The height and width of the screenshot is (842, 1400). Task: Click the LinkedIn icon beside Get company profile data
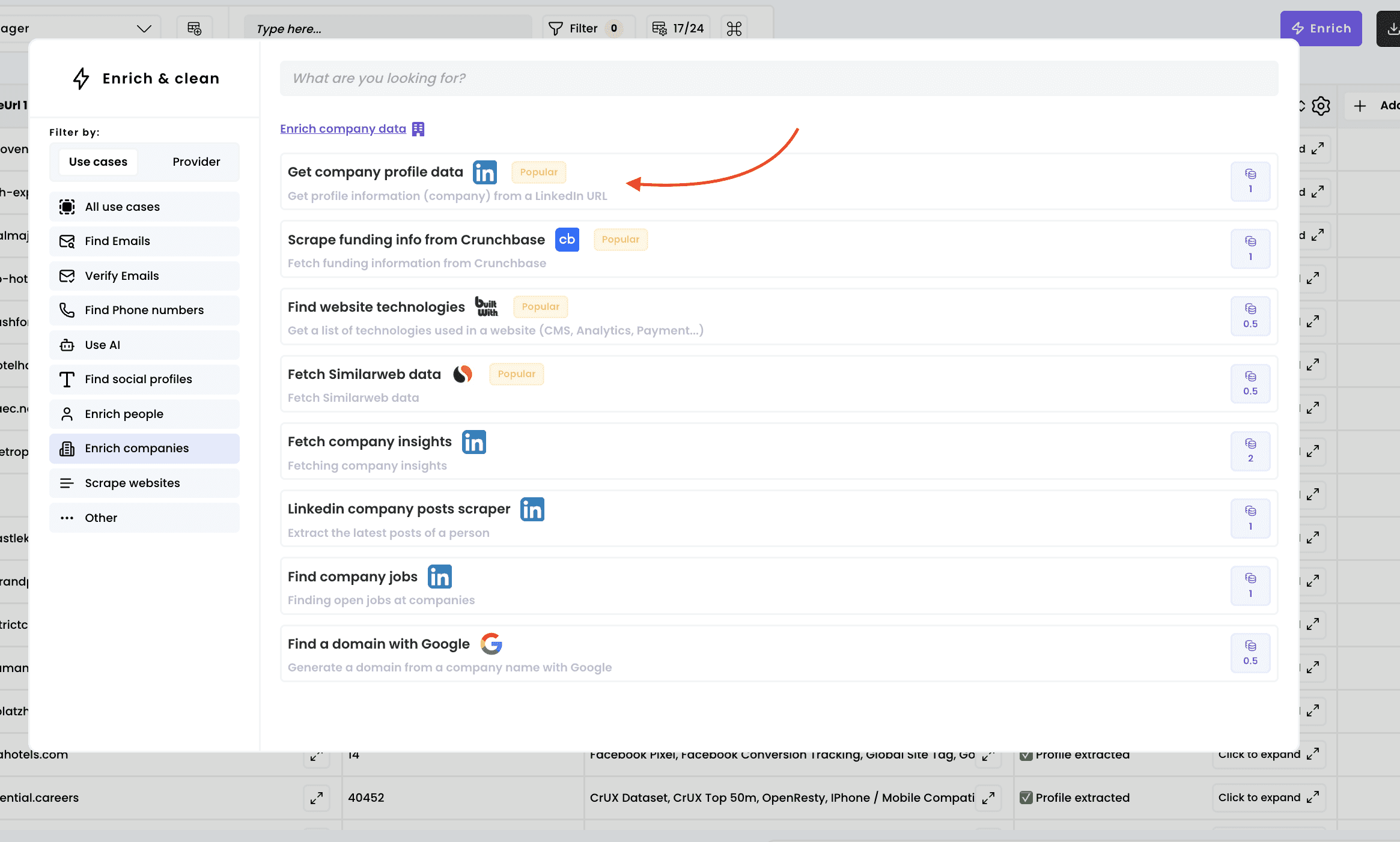click(484, 172)
